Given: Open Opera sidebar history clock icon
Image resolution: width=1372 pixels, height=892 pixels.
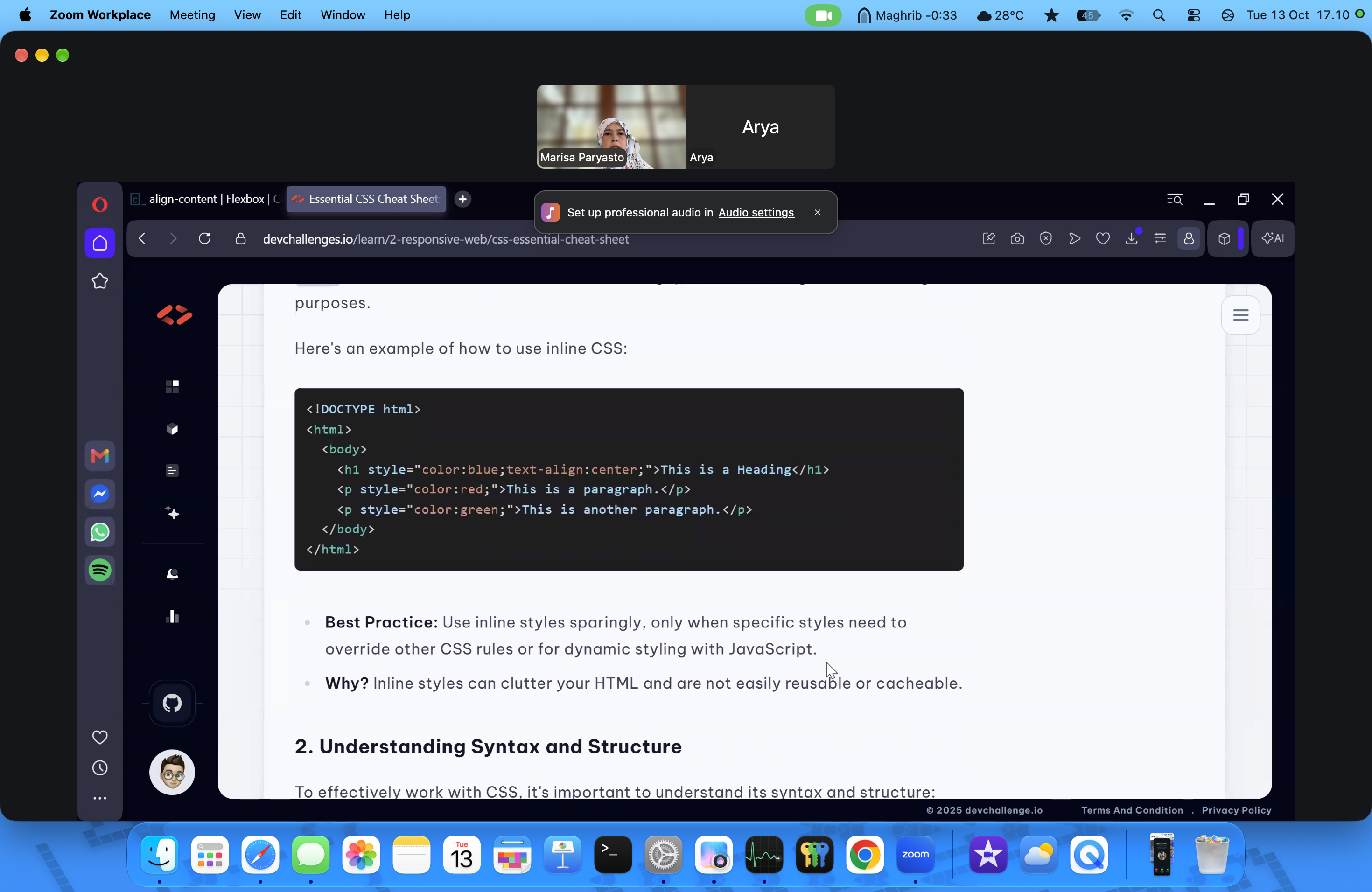Looking at the screenshot, I should (100, 768).
